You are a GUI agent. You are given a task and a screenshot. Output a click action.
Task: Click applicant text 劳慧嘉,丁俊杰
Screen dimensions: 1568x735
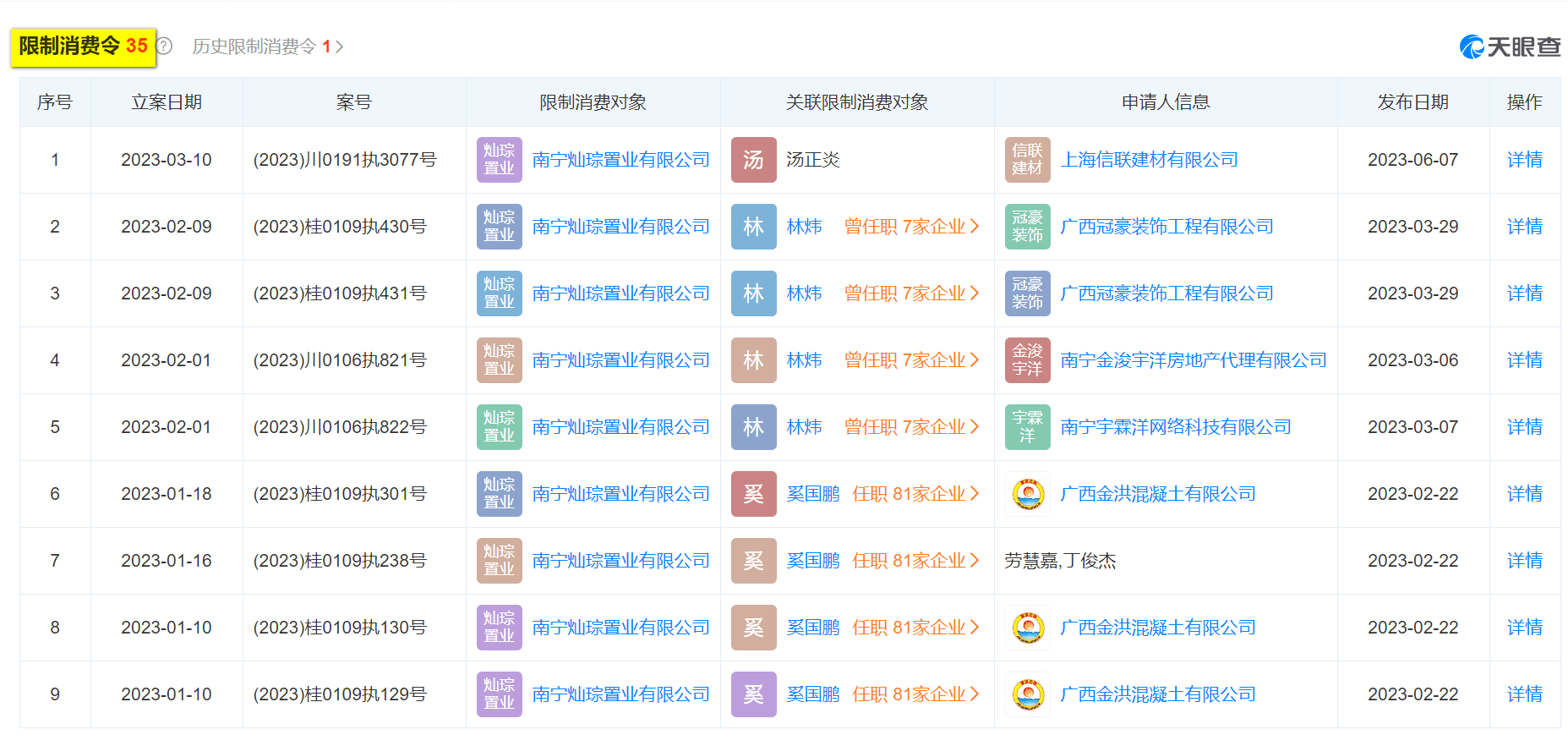[x=1061, y=561]
